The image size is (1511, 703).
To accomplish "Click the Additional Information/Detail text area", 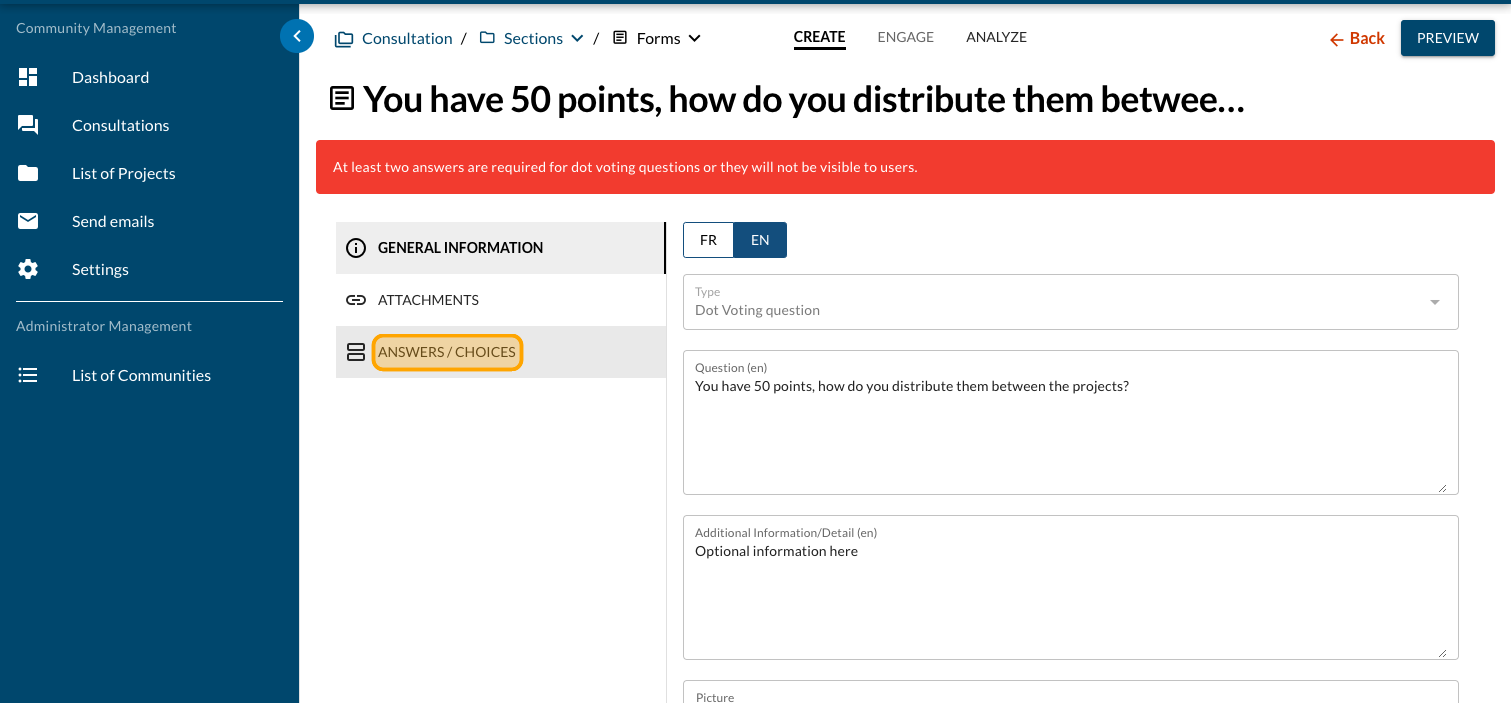I will [1070, 595].
